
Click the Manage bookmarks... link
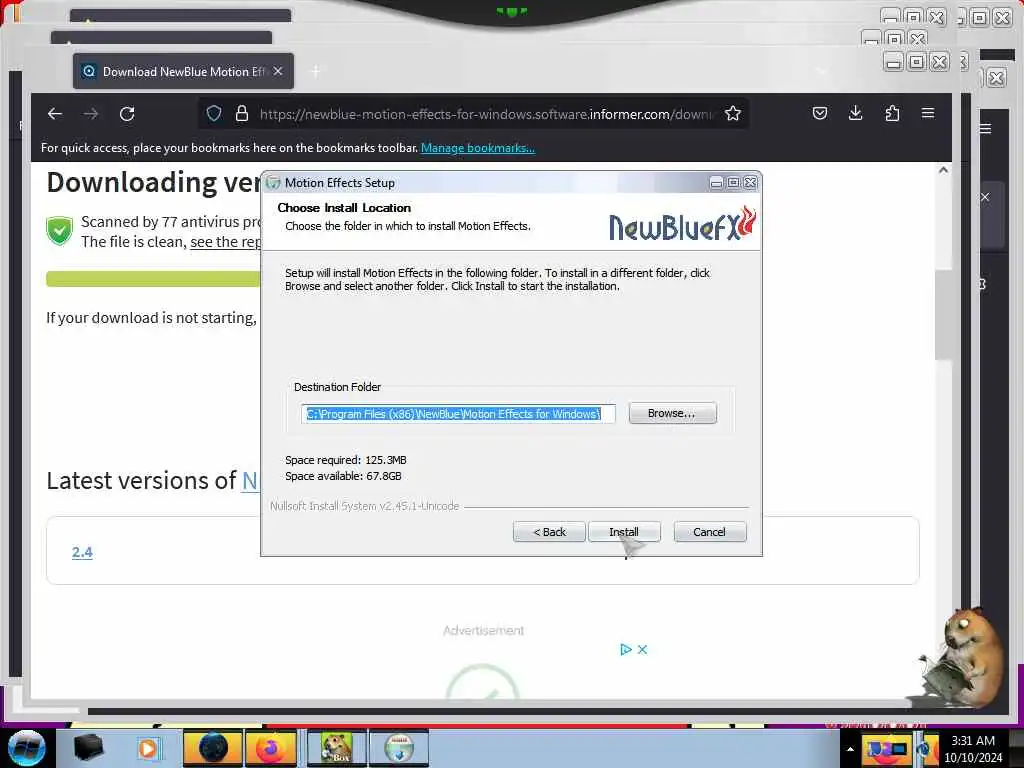tap(477, 148)
